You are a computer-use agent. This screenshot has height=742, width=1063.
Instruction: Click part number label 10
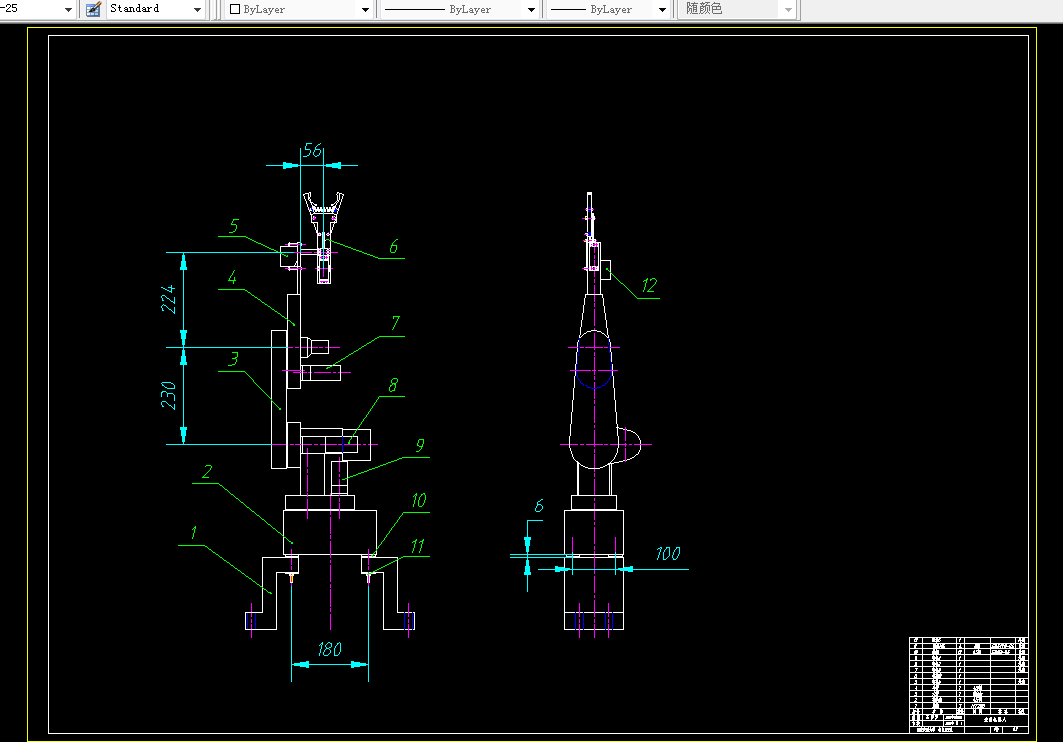[419, 500]
